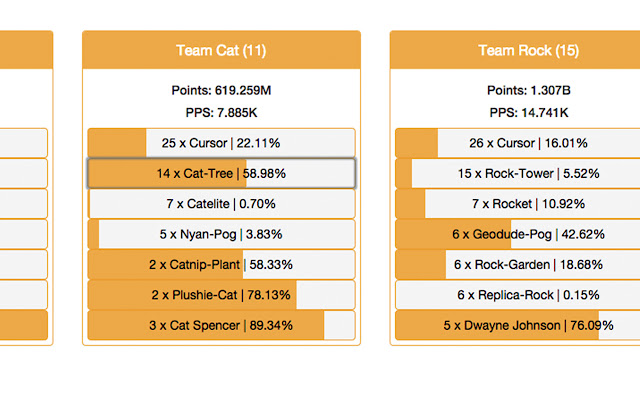Viewport: 640px width, 400px height.
Task: Click the Team Cat PPS 7.885K text
Action: tap(221, 113)
